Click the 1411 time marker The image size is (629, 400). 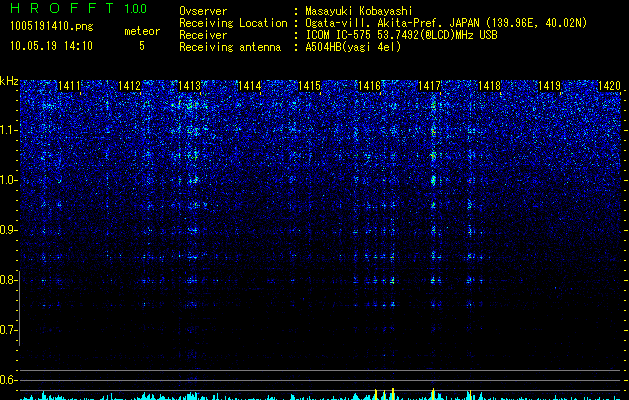tap(69, 85)
